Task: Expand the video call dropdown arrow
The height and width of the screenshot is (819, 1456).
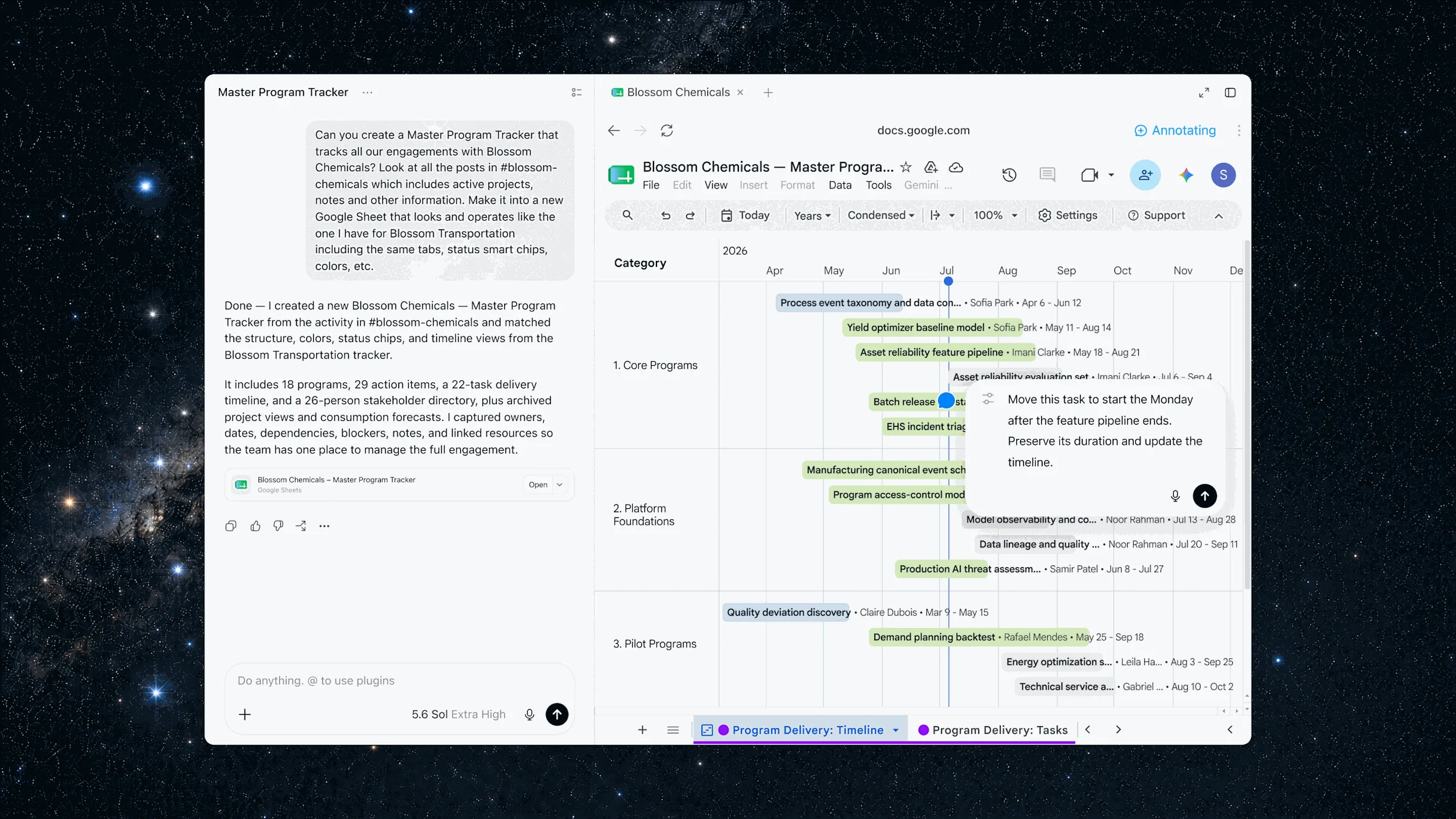Action: click(1111, 175)
